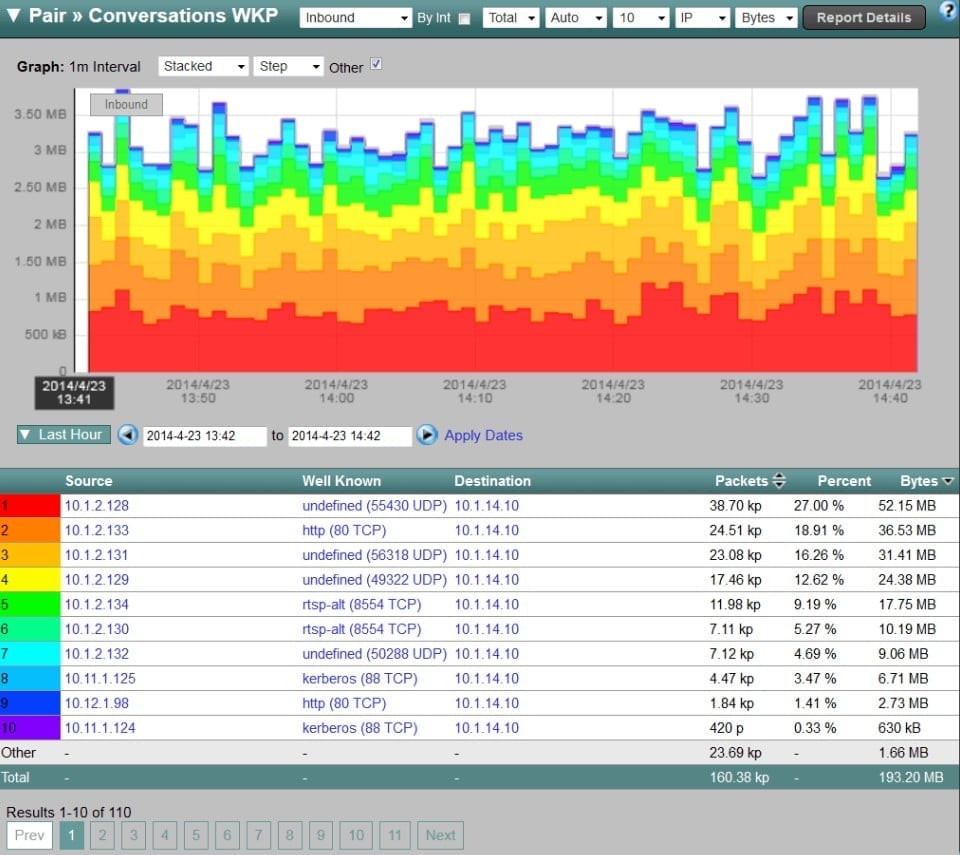960x855 pixels.
Task: Open source IP 10.1.2.131
Action: tap(97, 556)
